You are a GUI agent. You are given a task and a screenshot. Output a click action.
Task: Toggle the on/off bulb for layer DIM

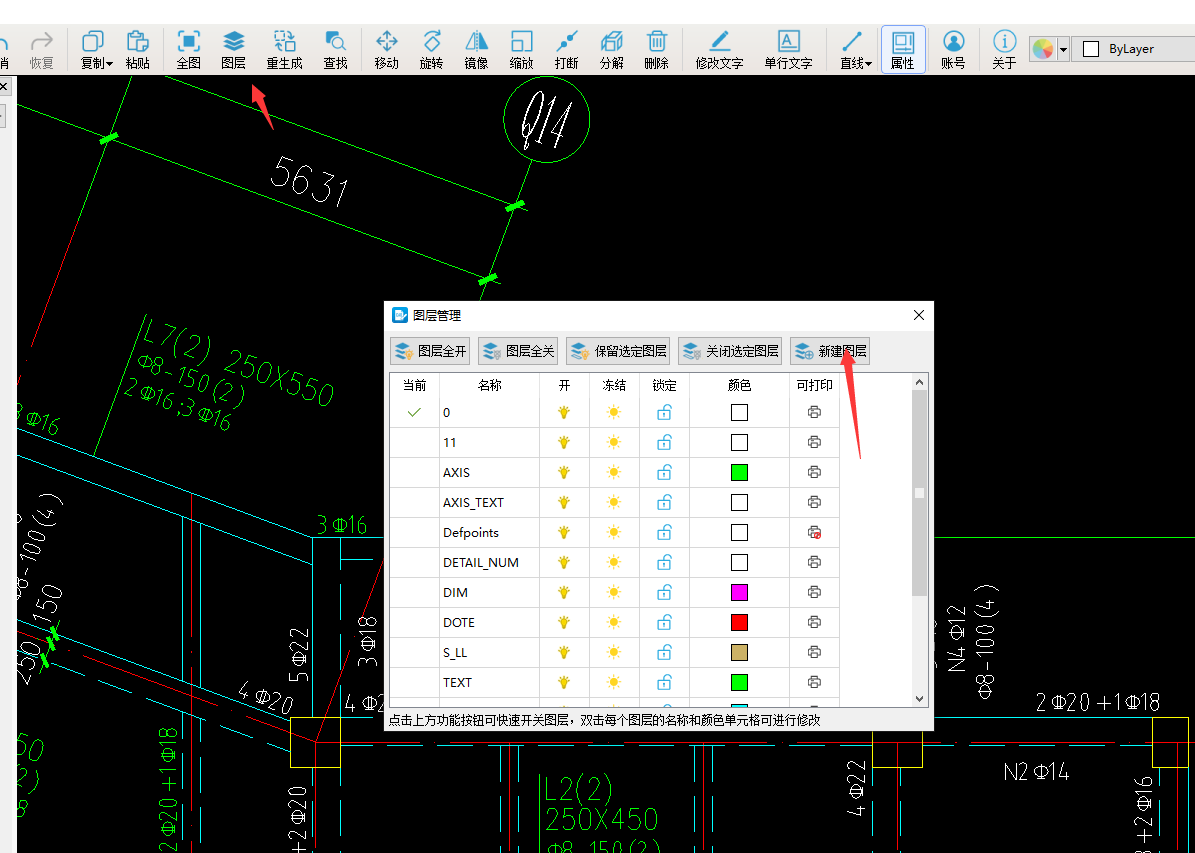(564, 592)
